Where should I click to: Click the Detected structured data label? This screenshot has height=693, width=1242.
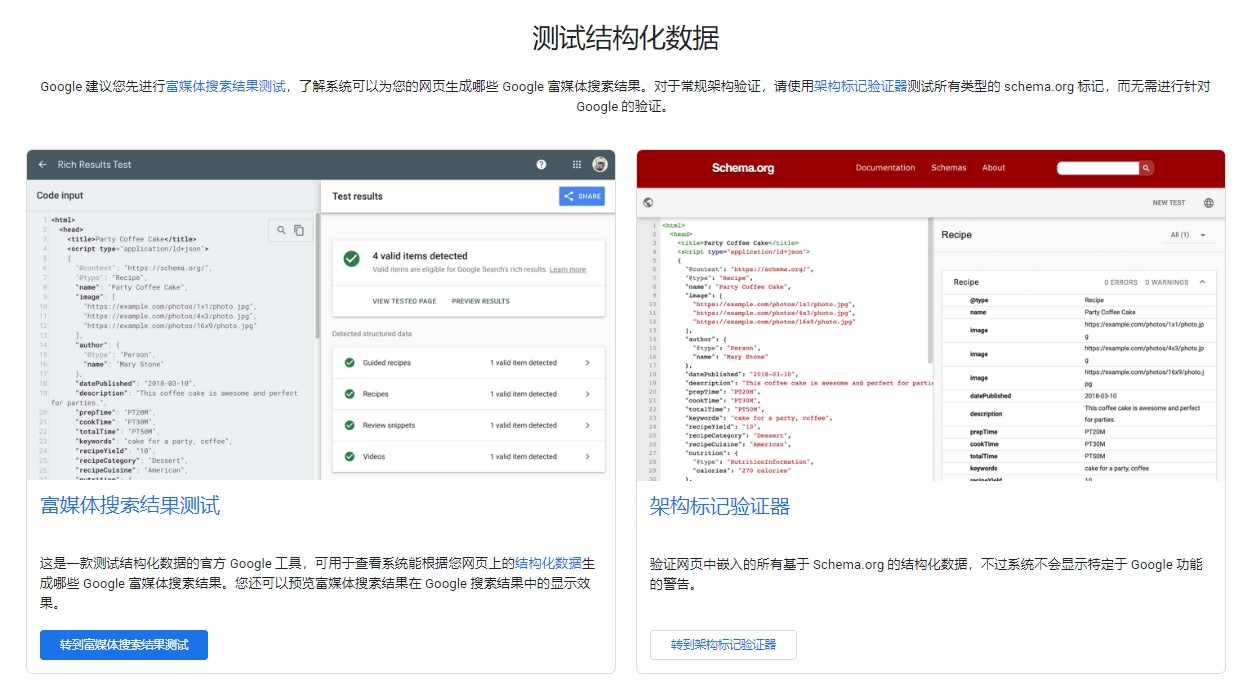pos(372,334)
